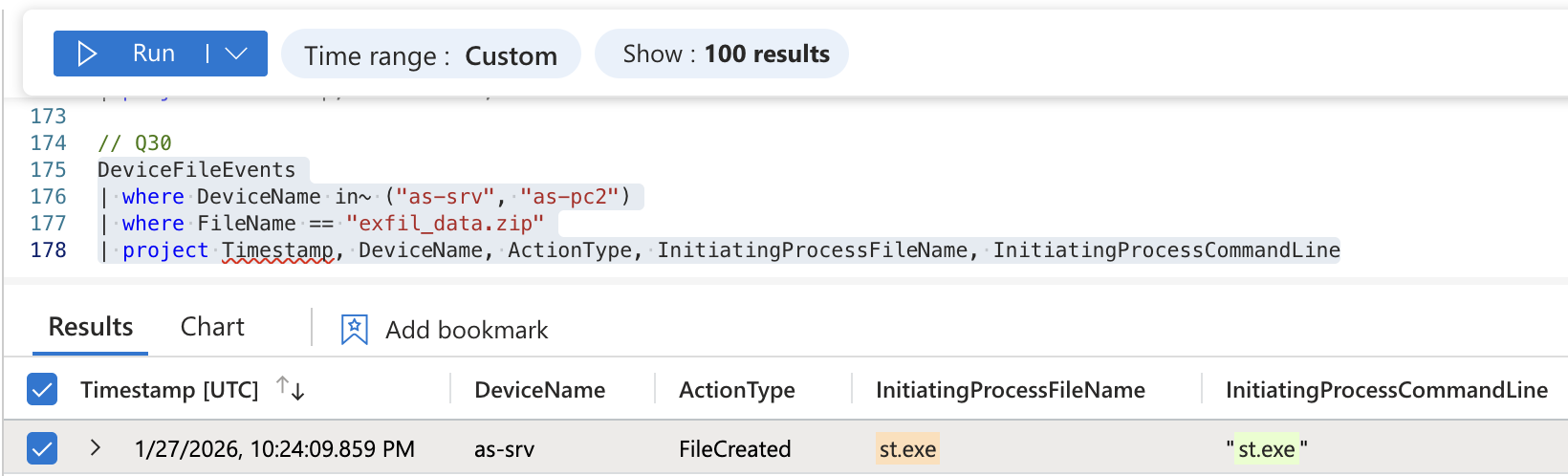Image resolution: width=1568 pixels, height=476 pixels.
Task: Place cursor on DeviceFileEvents query line
Action: pyautogui.click(x=196, y=170)
